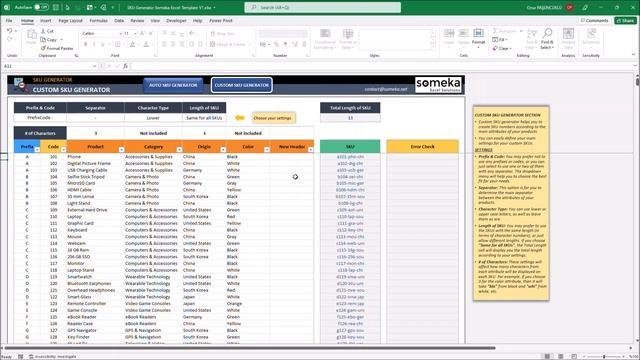Click the Fill Color bucket icon
This screenshot has height=360, width=640.
132,44
